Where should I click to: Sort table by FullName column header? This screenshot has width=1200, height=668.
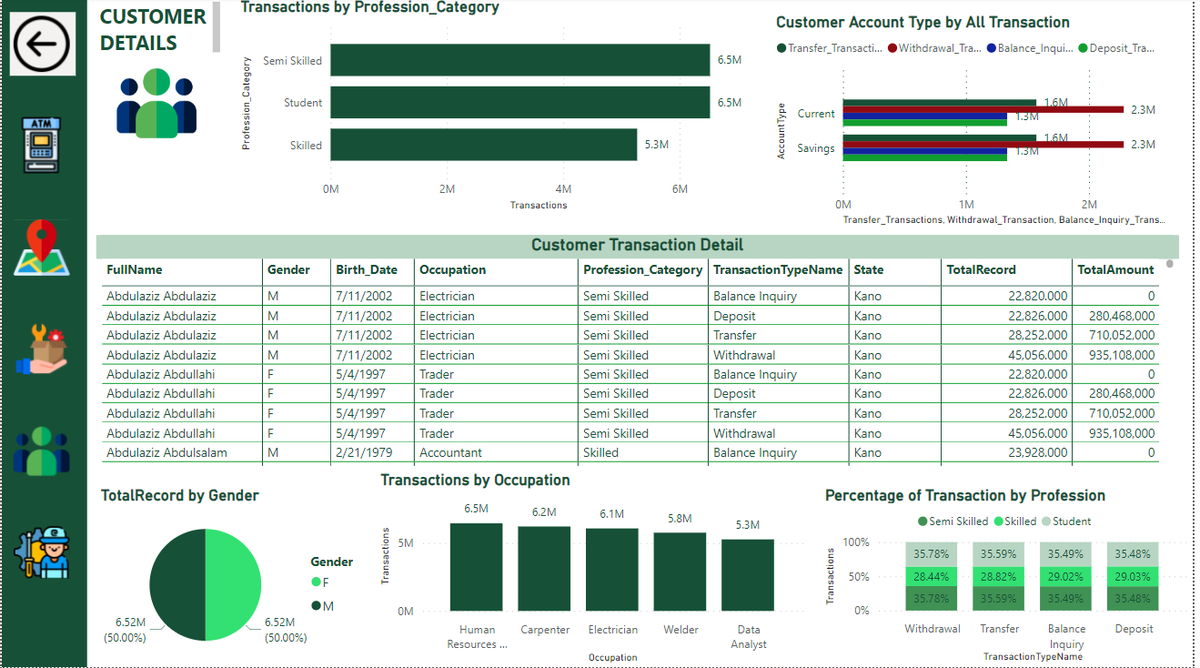(x=134, y=270)
